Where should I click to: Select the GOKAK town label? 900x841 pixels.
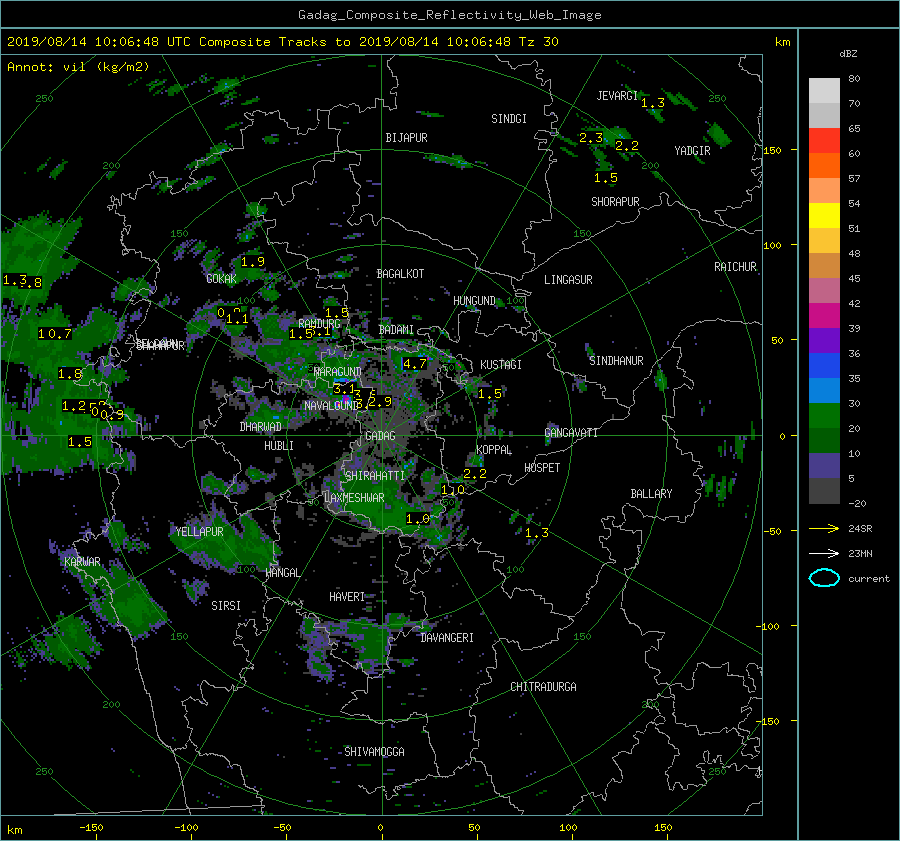pos(221,278)
